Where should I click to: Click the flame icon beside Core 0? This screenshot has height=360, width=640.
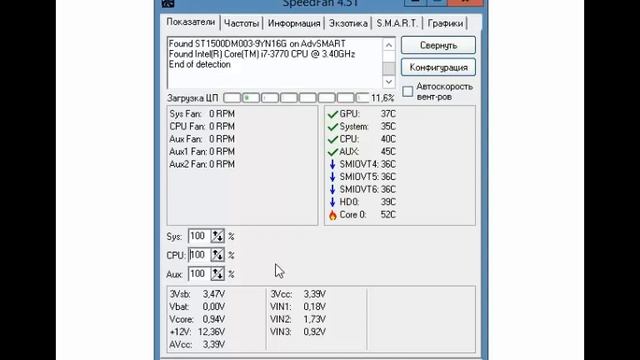coord(333,215)
